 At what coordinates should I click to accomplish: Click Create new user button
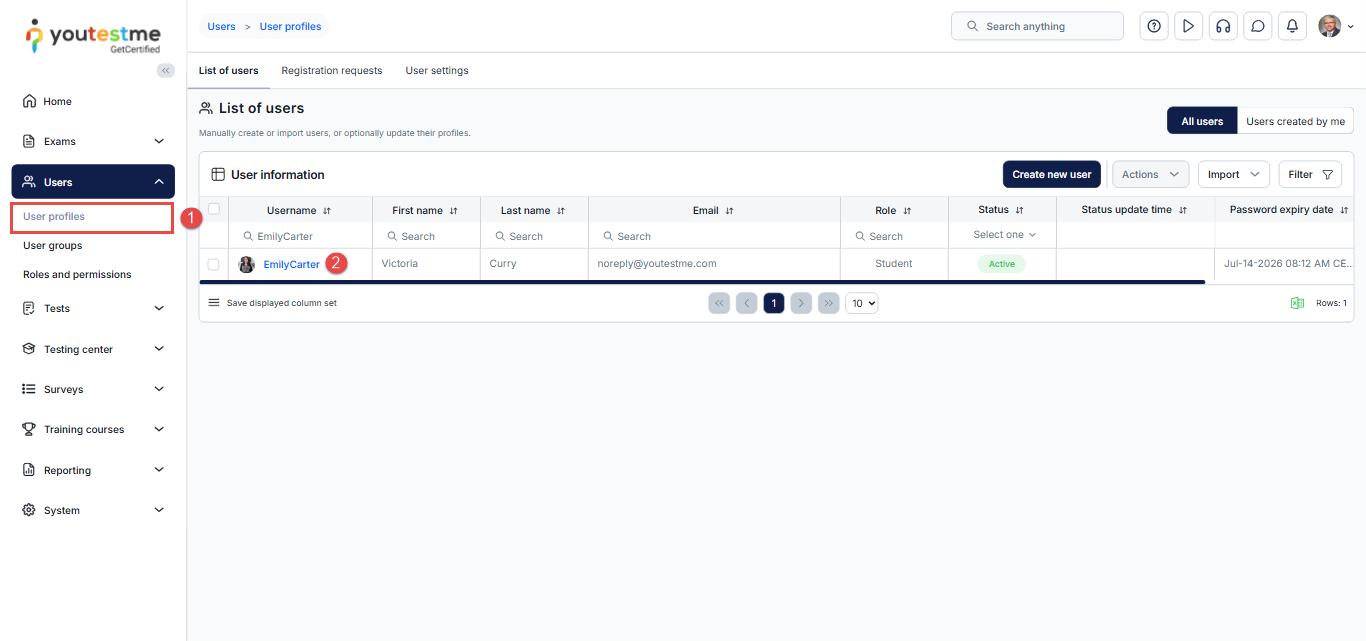point(1052,174)
